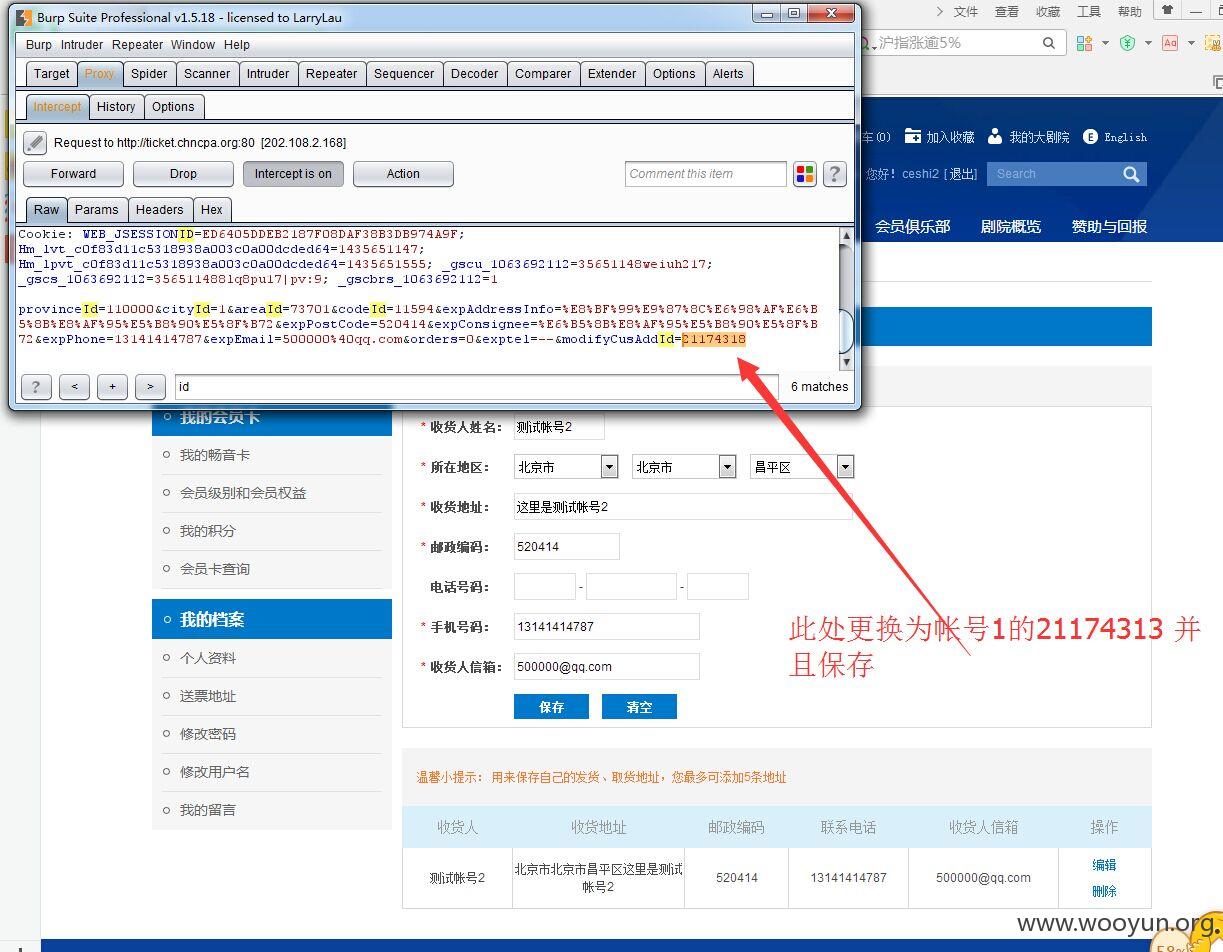Click the 手机号码 mobile number field
This screenshot has height=952, width=1223.
[x=607, y=627]
